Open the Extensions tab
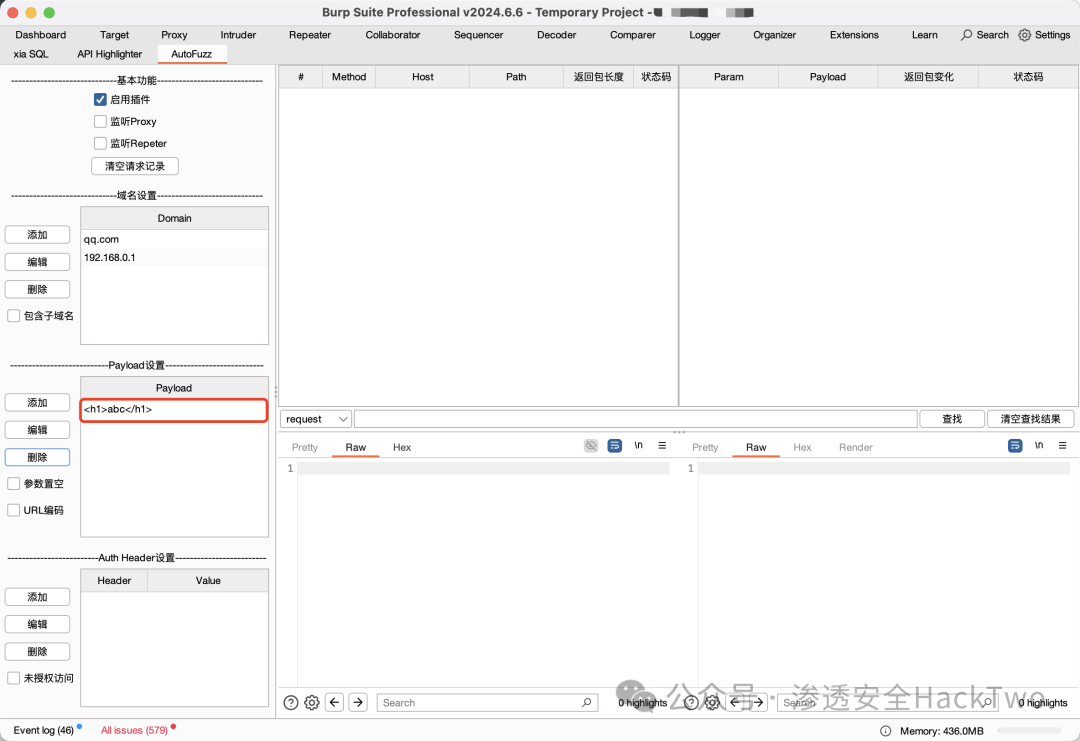This screenshot has height=741, width=1080. click(854, 35)
